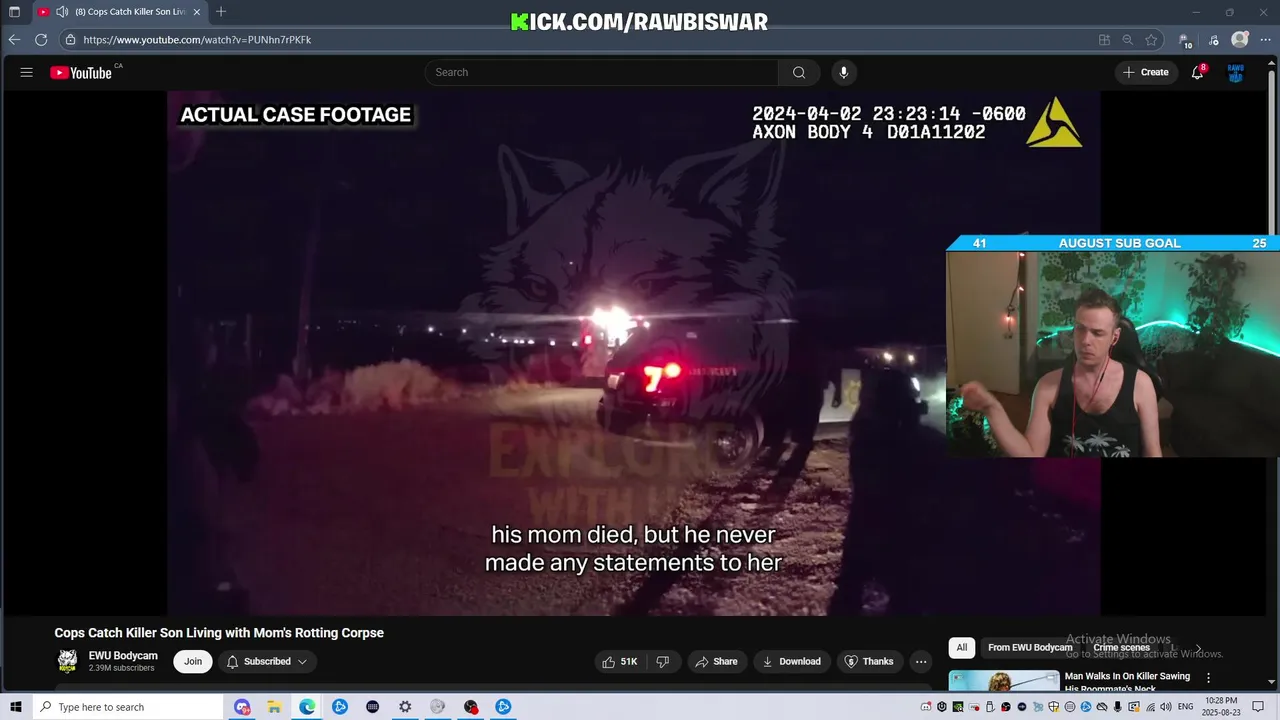The image size is (1280, 720).
Task: Open the Edge profile avatar
Action: coord(1240,40)
